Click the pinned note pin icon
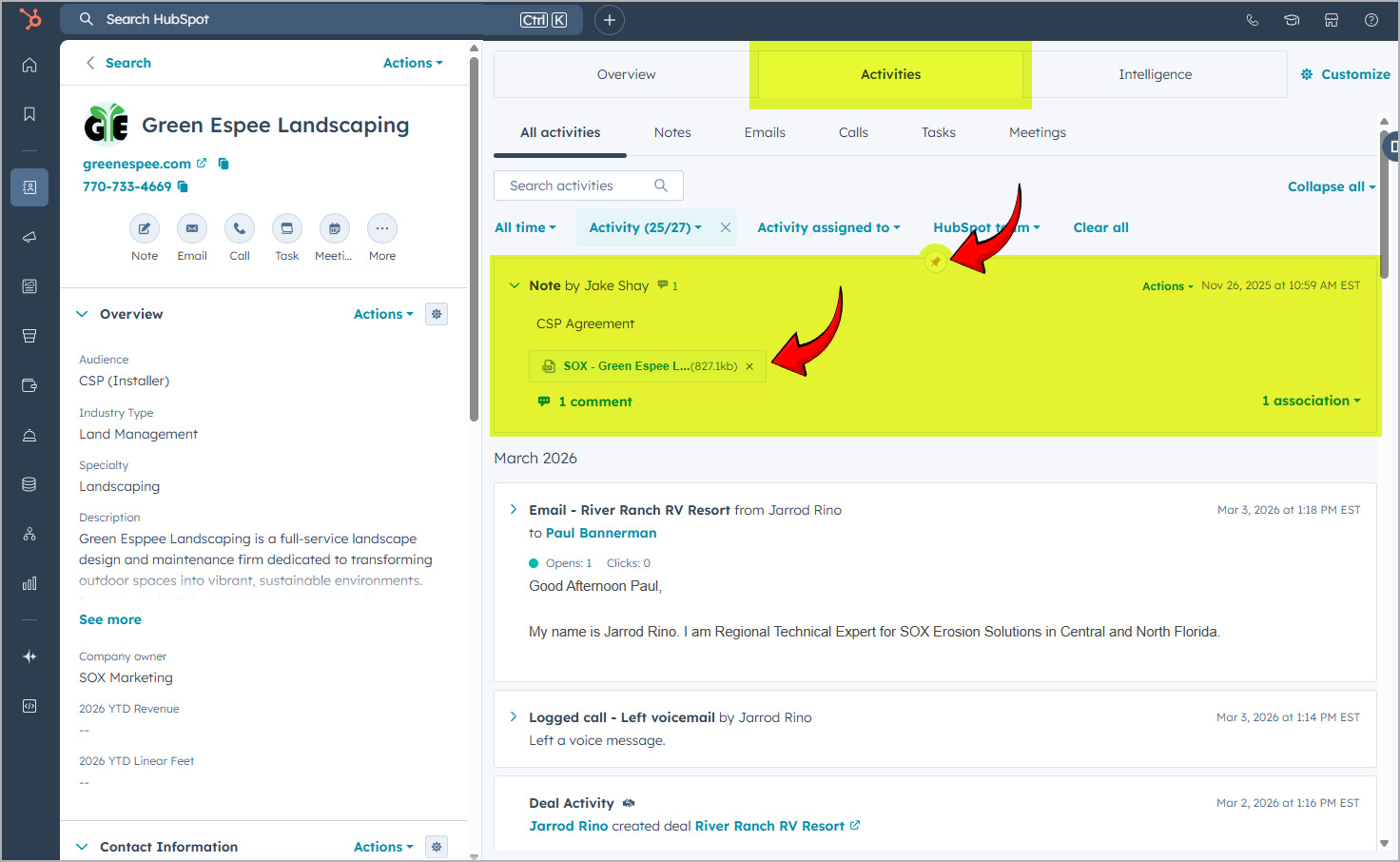1400x862 pixels. tap(936, 262)
